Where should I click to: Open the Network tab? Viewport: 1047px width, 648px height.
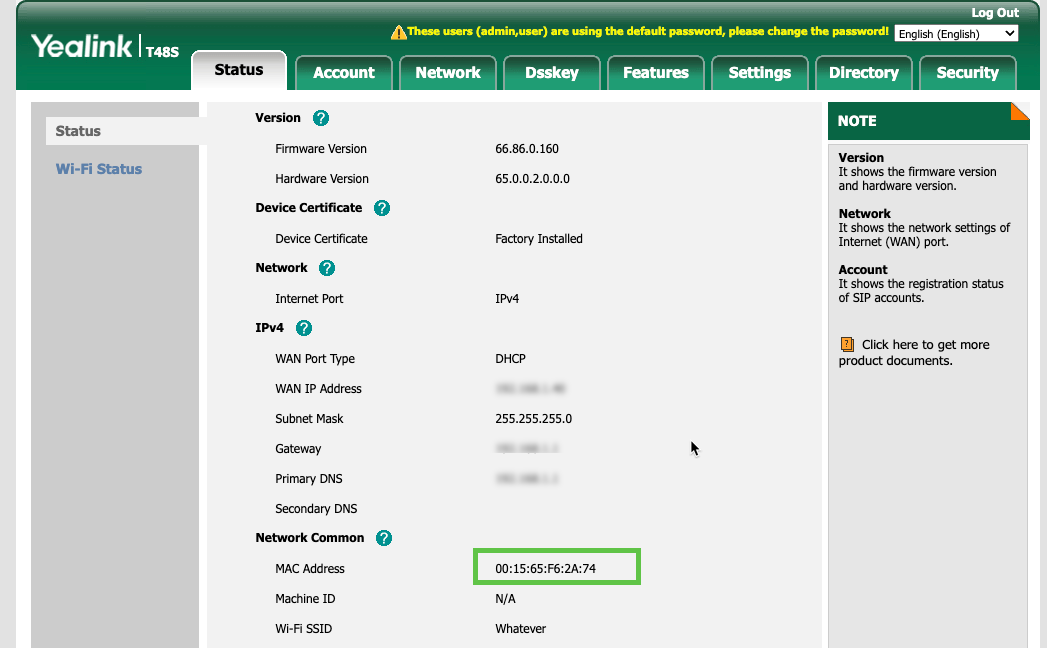click(x=448, y=73)
